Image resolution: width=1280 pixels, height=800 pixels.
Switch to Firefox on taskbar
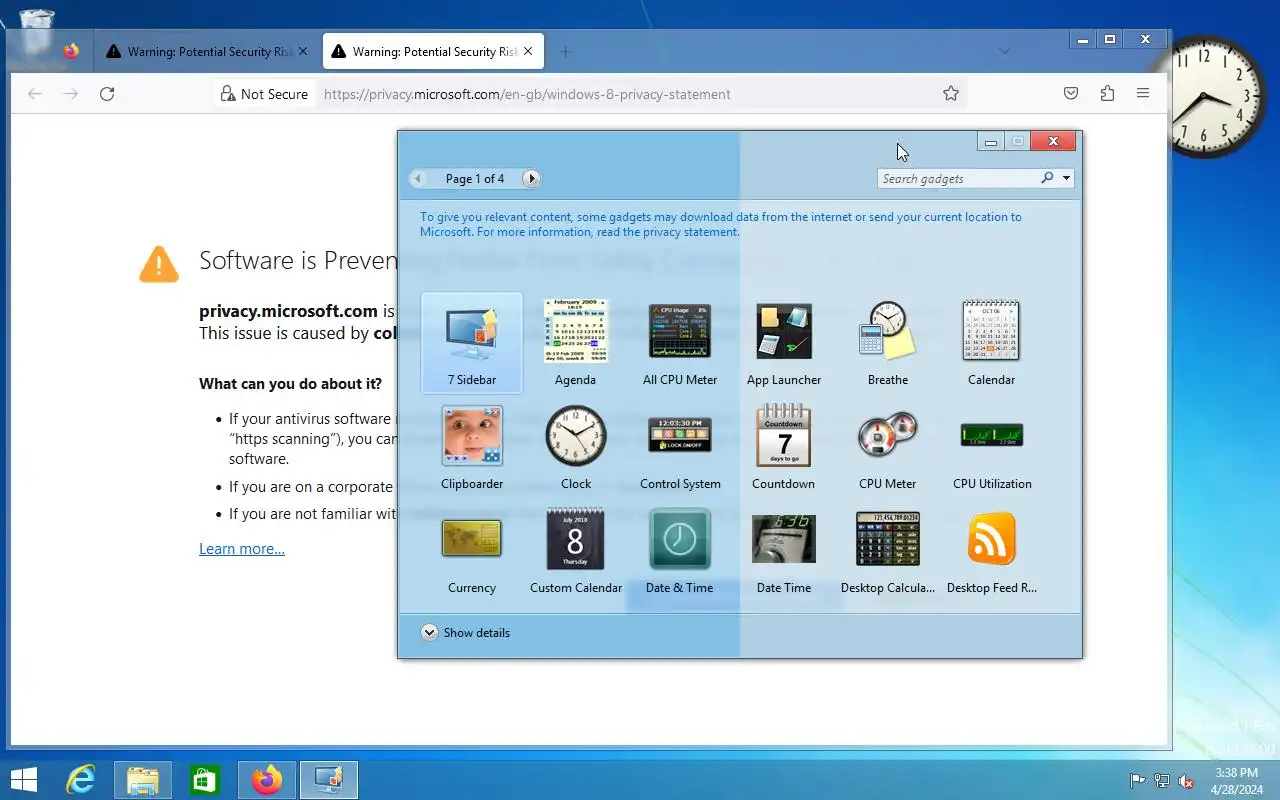pyautogui.click(x=267, y=779)
